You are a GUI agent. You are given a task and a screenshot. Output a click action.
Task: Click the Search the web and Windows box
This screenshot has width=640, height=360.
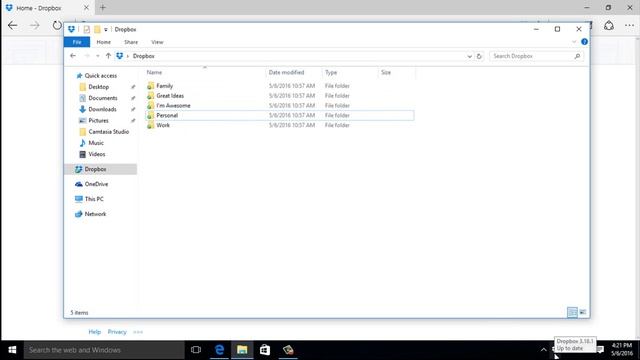pos(104,350)
